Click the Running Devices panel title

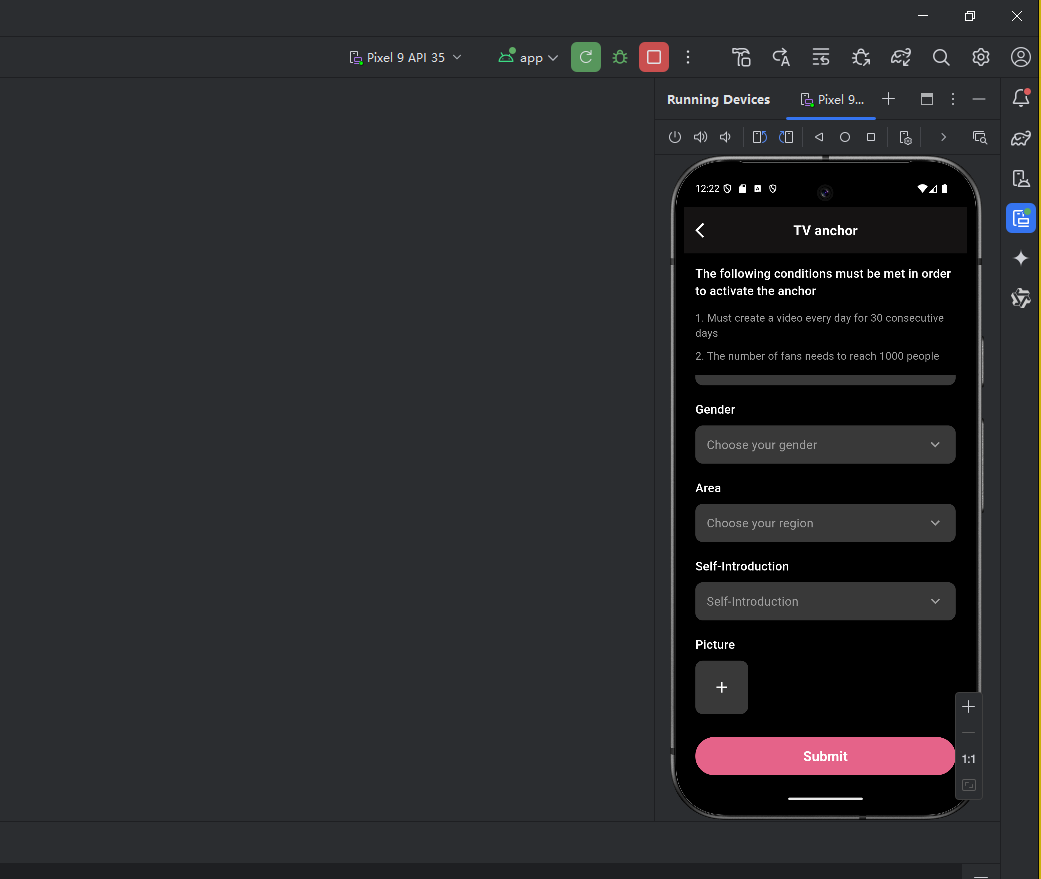coord(718,100)
